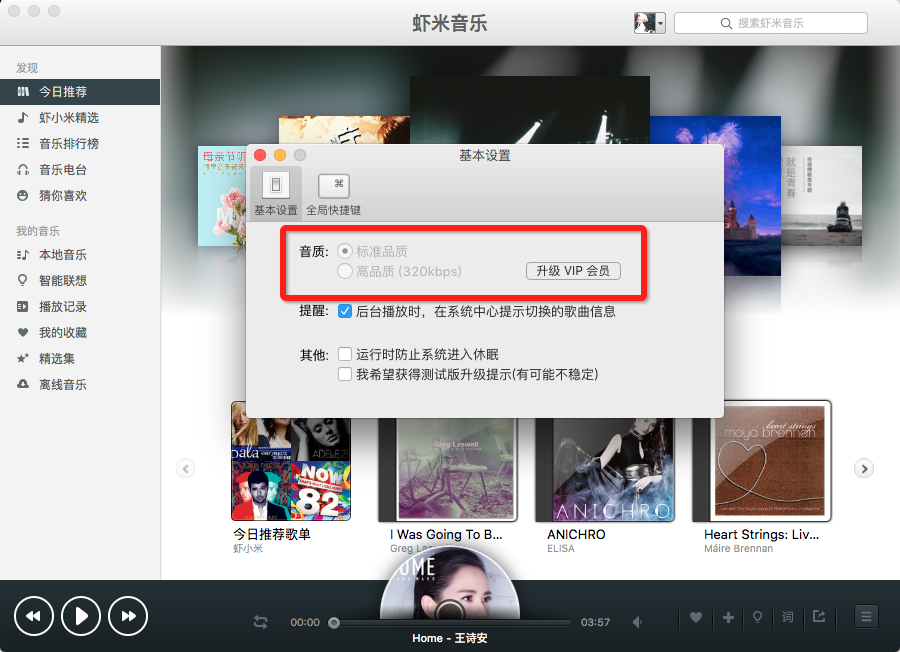The image size is (900, 652).
Task: Click the Máire Brennan artist name
Action: tap(738, 549)
